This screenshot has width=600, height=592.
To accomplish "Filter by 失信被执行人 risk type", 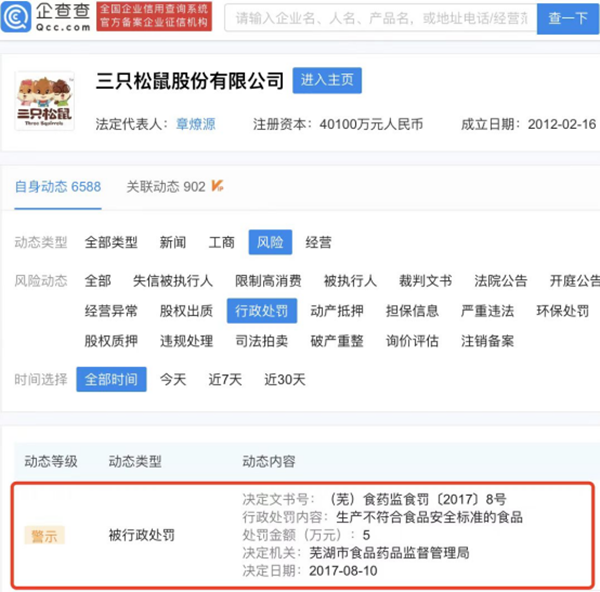I will (x=171, y=281).
